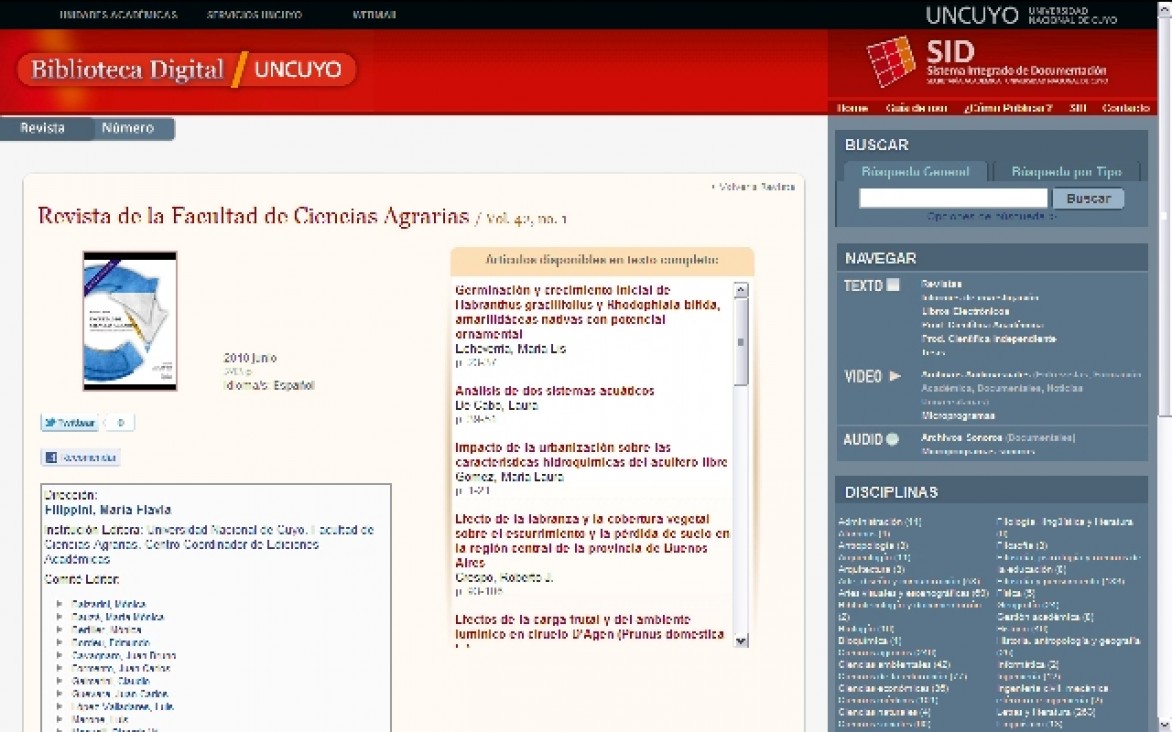1172x732 pixels.
Task: Open ¿Cómo Publicar? menu item
Action: click(x=1008, y=108)
